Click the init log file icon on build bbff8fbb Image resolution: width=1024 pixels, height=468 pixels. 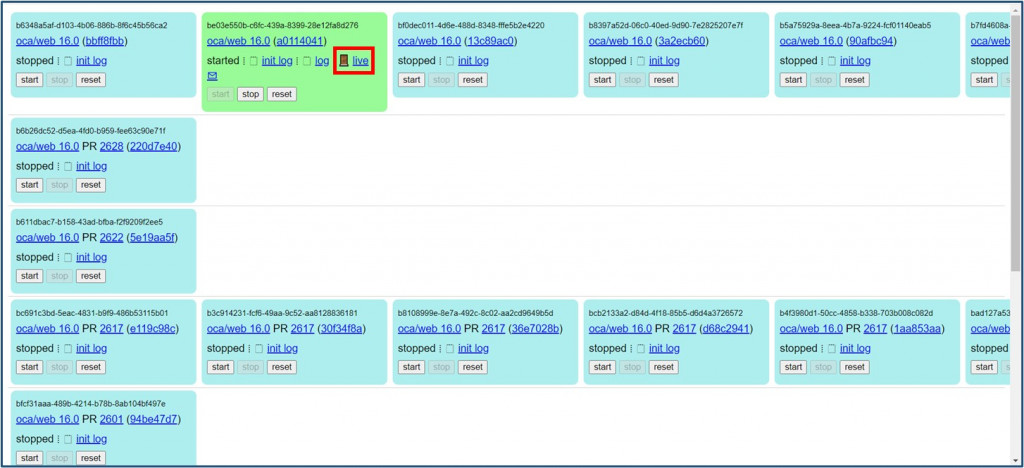click(68, 61)
